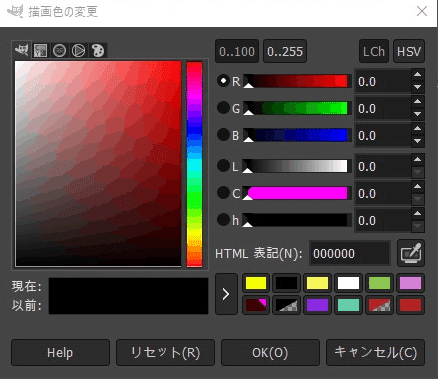Choose the pink-violet history swatch
This screenshot has width=438, height=379.
click(410, 283)
